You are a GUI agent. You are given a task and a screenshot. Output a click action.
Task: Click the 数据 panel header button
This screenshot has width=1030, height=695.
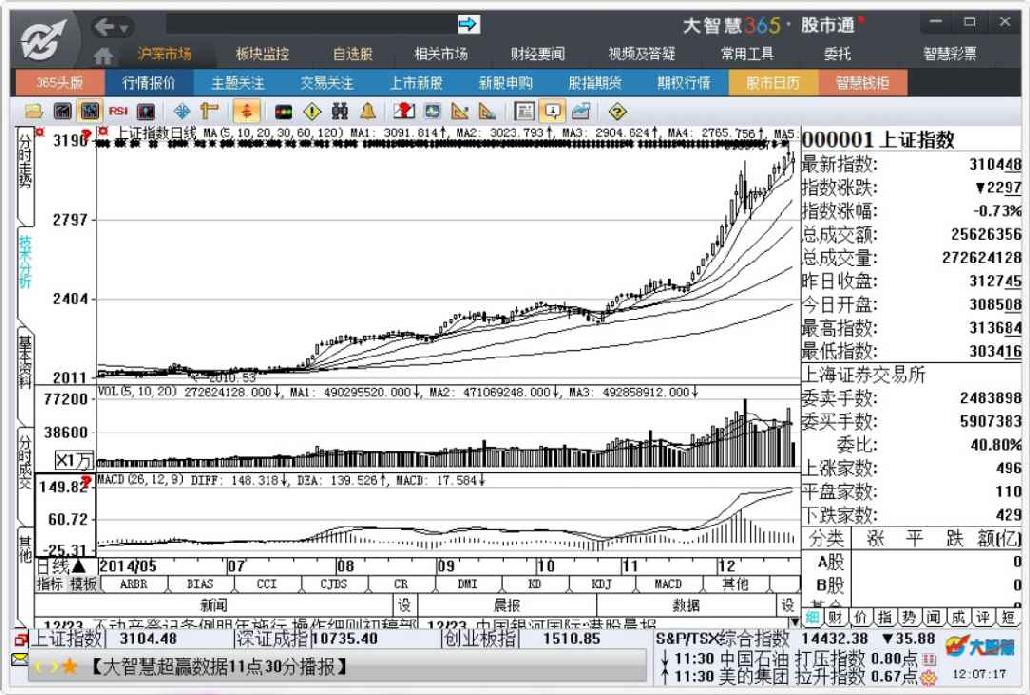686,605
